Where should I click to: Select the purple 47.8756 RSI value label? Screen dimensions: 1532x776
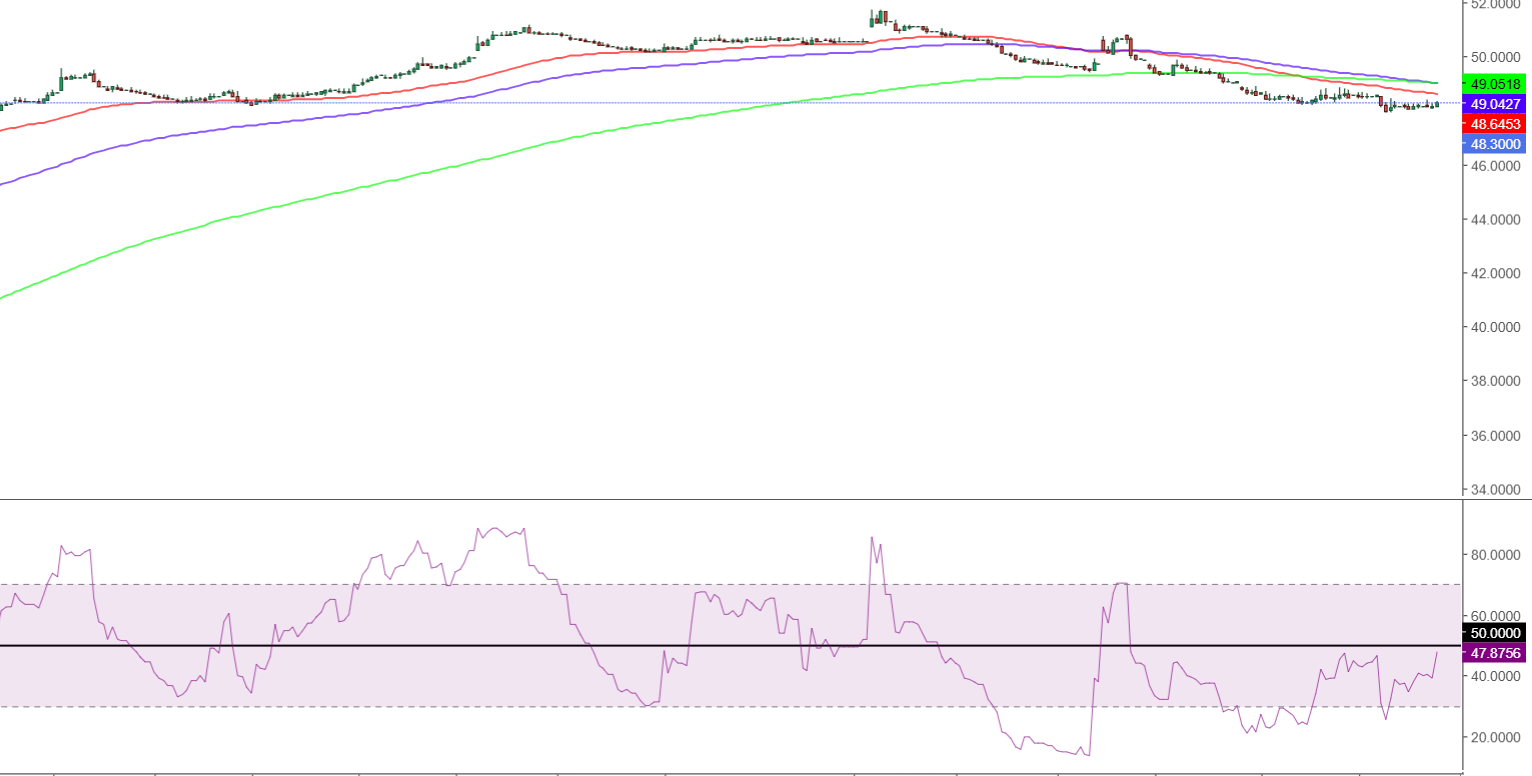click(x=1495, y=653)
